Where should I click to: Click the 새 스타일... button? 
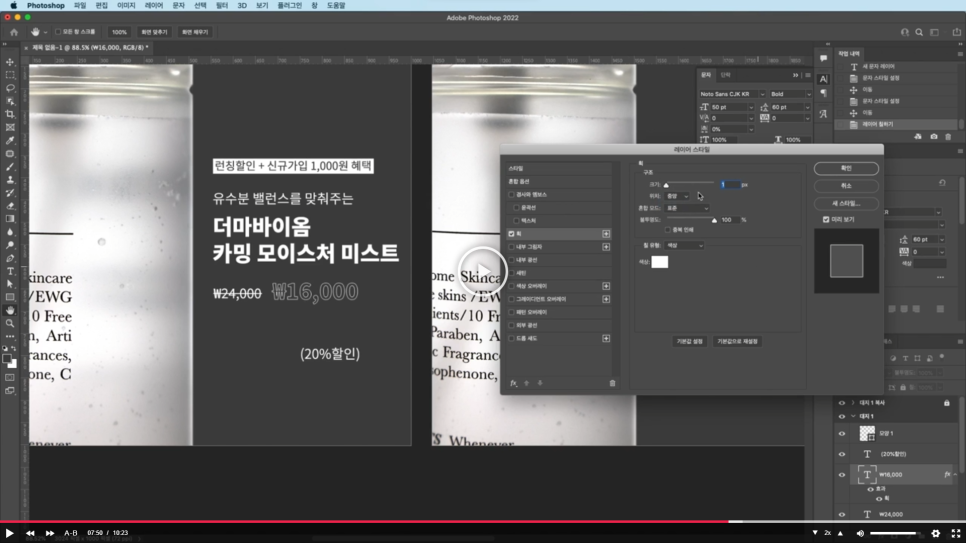pos(846,203)
